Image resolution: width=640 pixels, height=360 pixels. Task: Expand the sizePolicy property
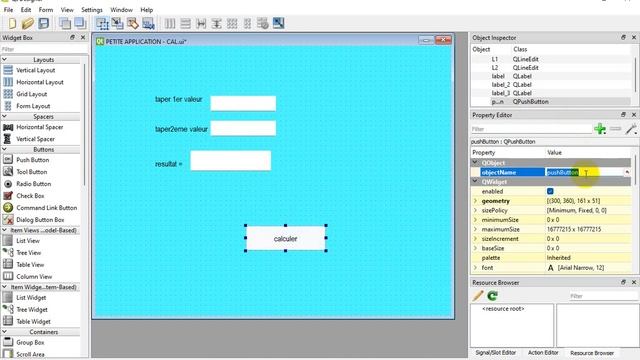[x=475, y=210]
